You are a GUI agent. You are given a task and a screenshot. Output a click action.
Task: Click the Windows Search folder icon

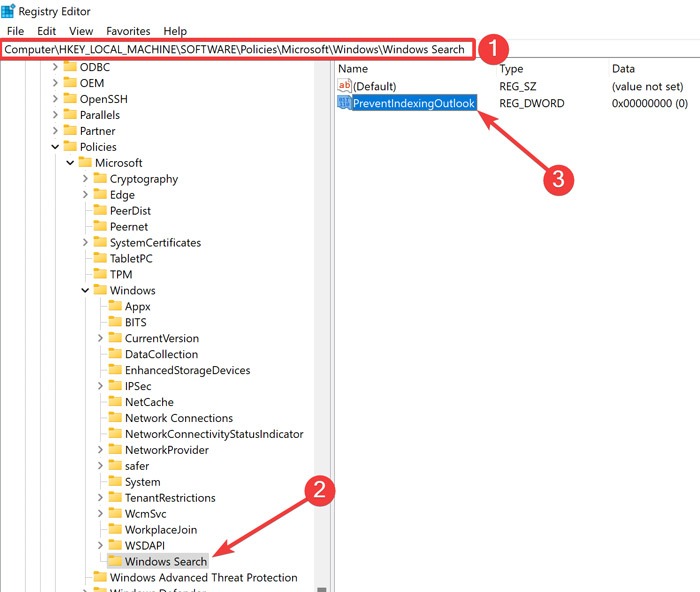tap(116, 561)
